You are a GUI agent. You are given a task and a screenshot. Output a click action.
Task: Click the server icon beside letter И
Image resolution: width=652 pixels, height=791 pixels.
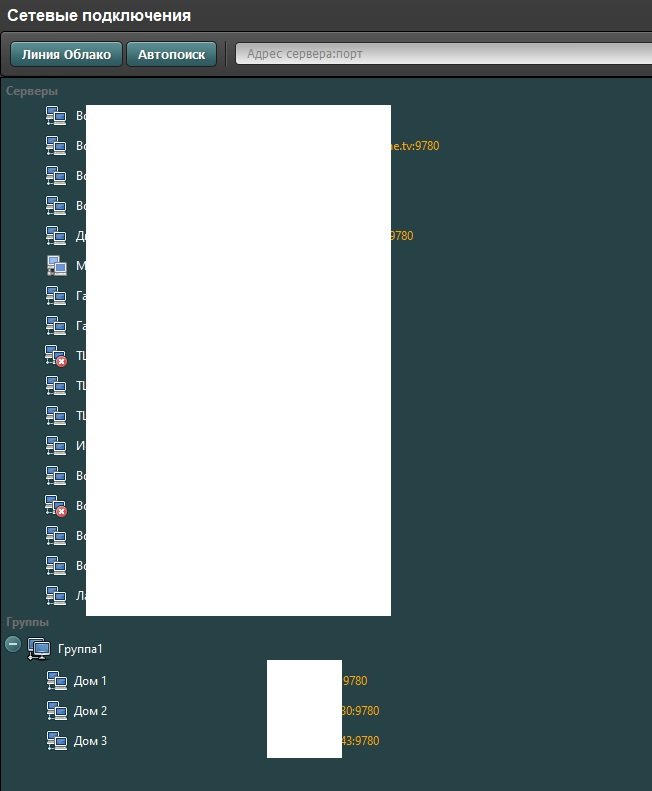[x=56, y=446]
